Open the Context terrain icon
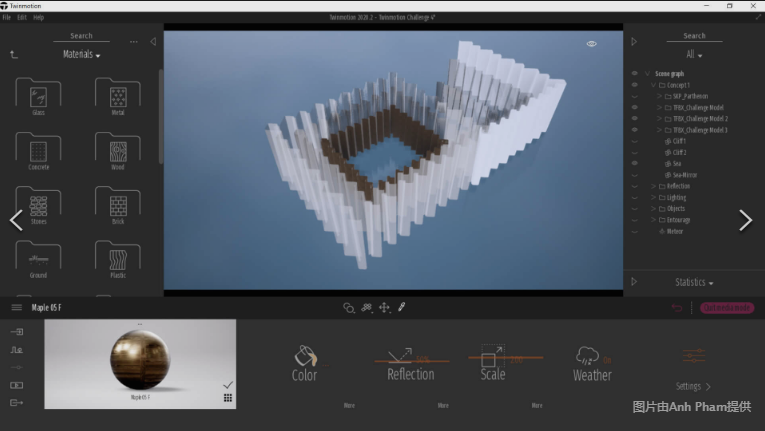 (17, 349)
